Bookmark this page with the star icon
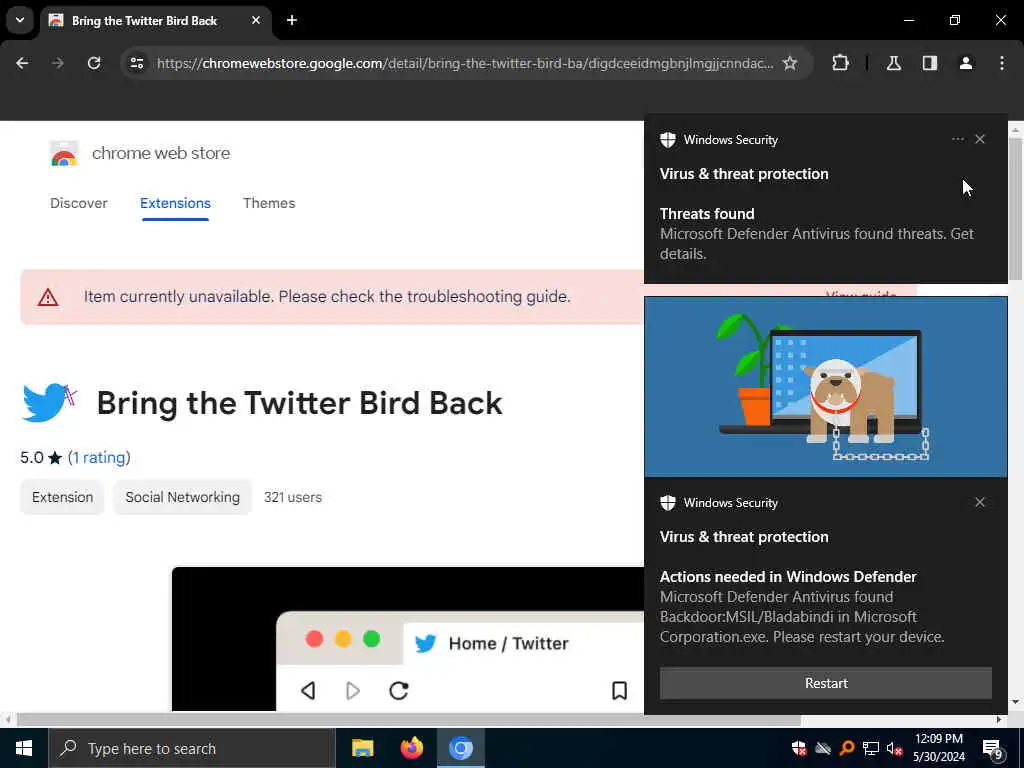Image resolution: width=1024 pixels, height=768 pixels. tap(790, 63)
